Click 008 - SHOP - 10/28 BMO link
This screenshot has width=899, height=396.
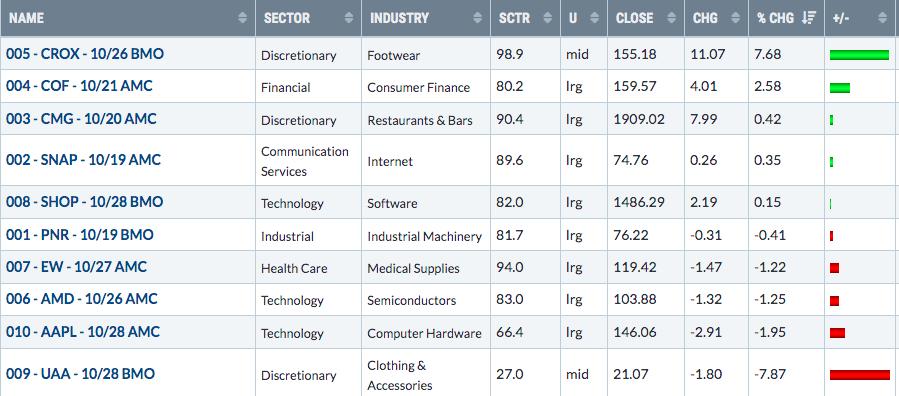[84, 202]
